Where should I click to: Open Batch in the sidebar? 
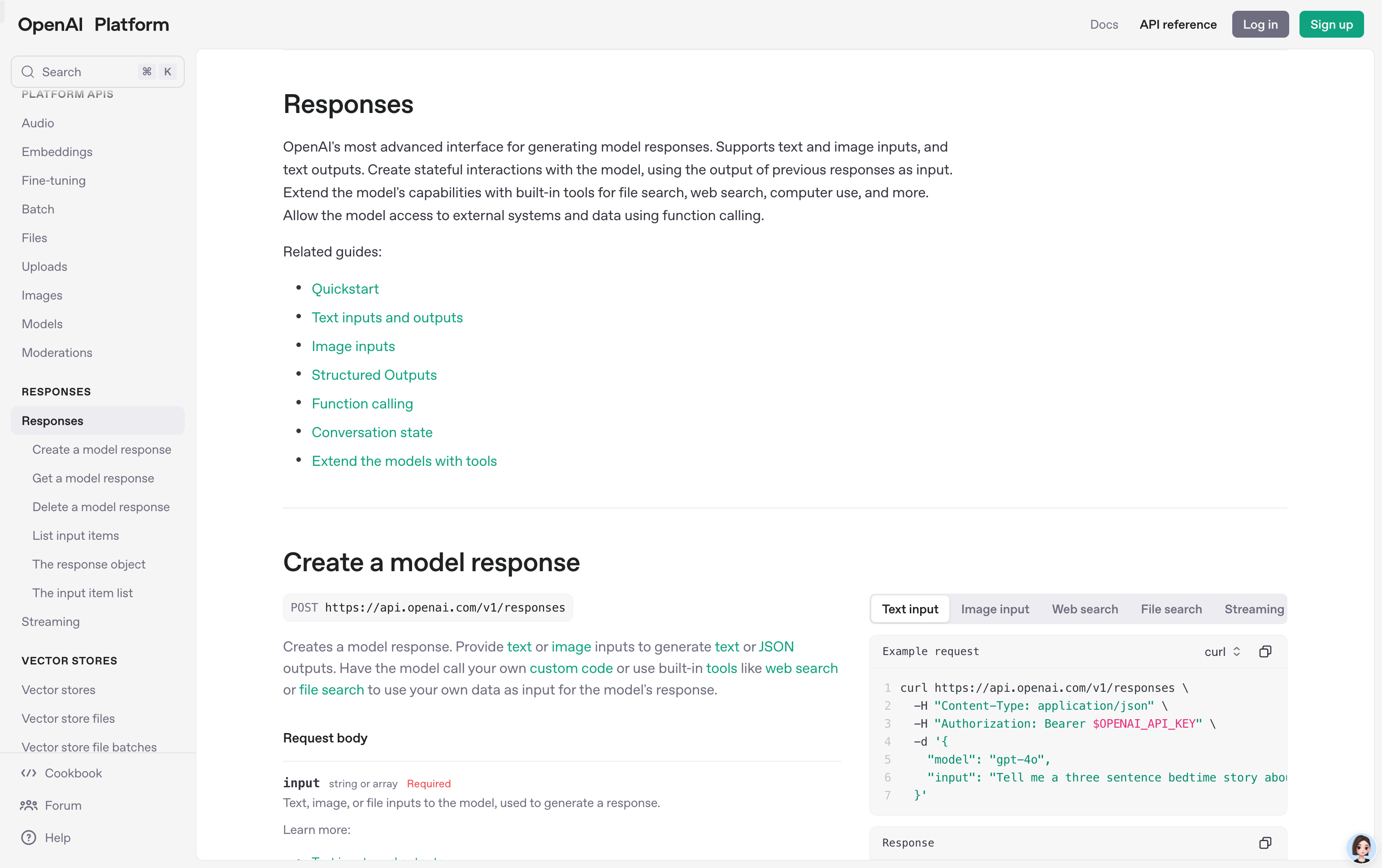pos(38,209)
